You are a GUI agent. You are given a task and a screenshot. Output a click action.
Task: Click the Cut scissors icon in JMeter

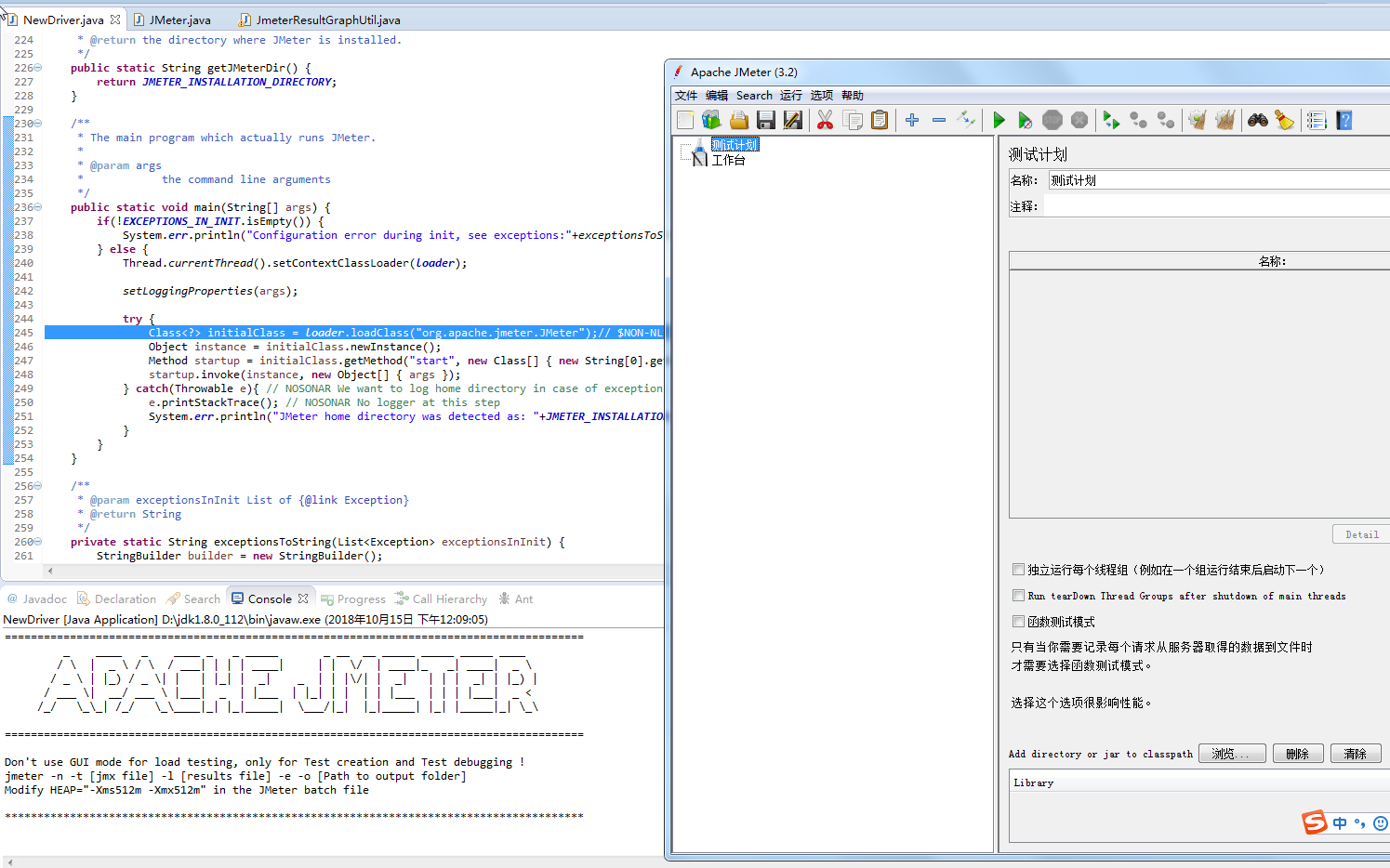click(x=825, y=120)
